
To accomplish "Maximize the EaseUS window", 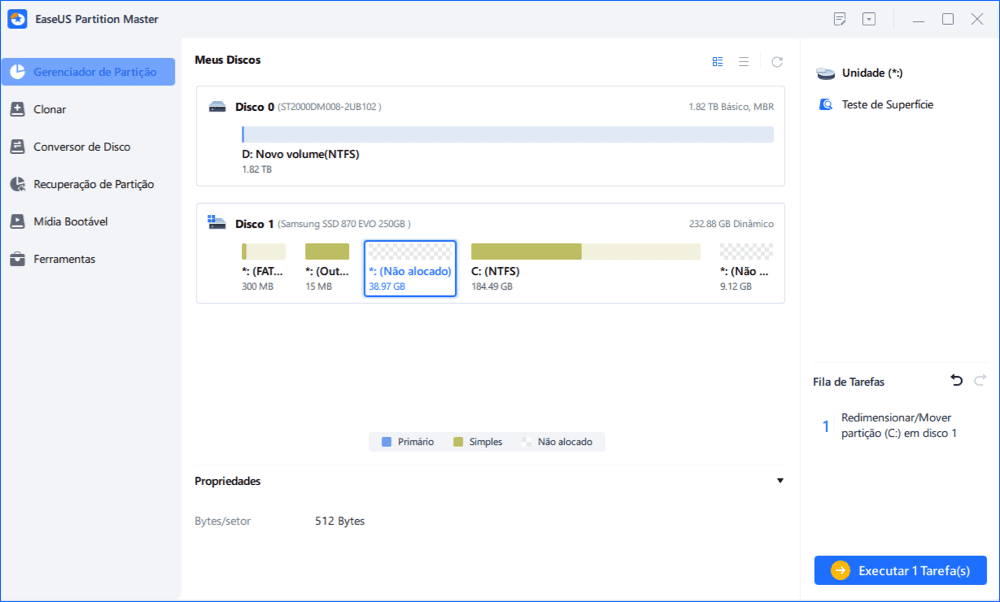I will click(x=948, y=19).
